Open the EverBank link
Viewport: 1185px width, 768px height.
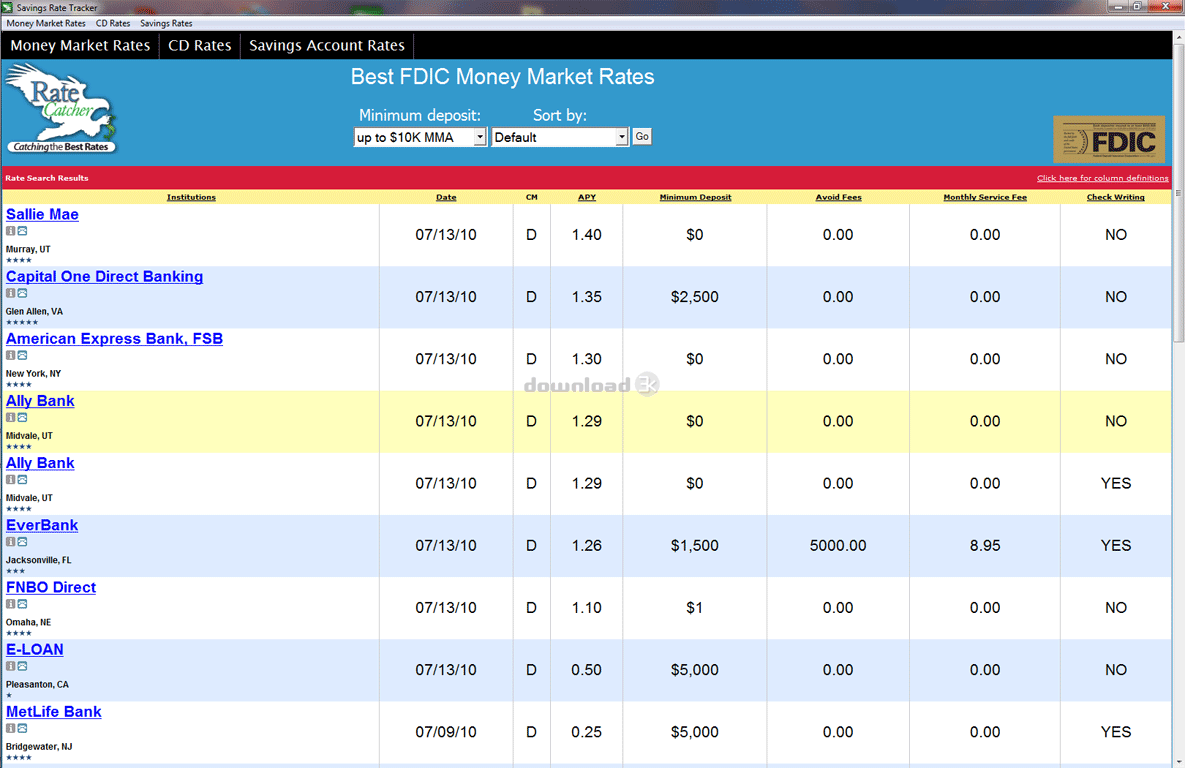click(42, 525)
